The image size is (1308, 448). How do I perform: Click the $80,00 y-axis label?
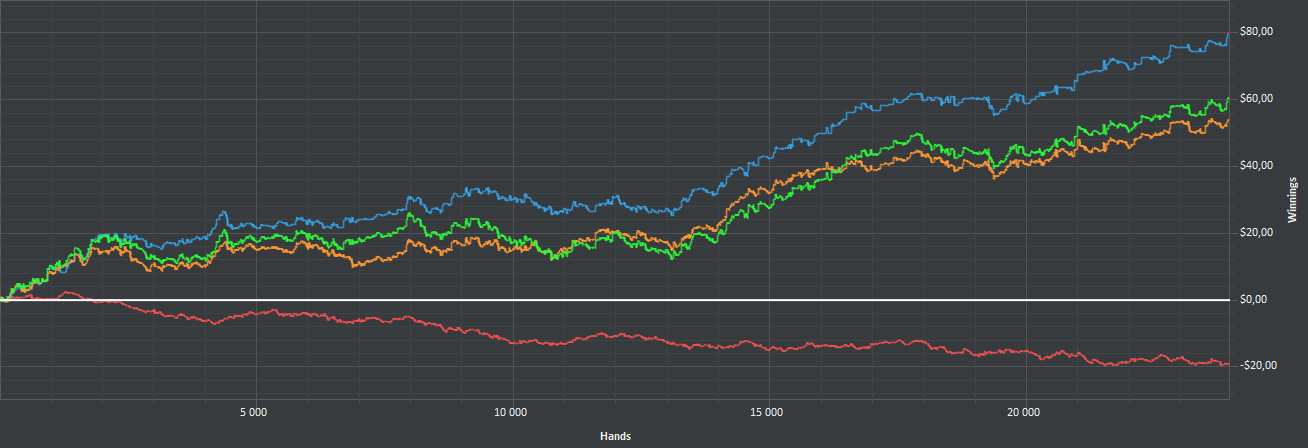(x=1255, y=32)
